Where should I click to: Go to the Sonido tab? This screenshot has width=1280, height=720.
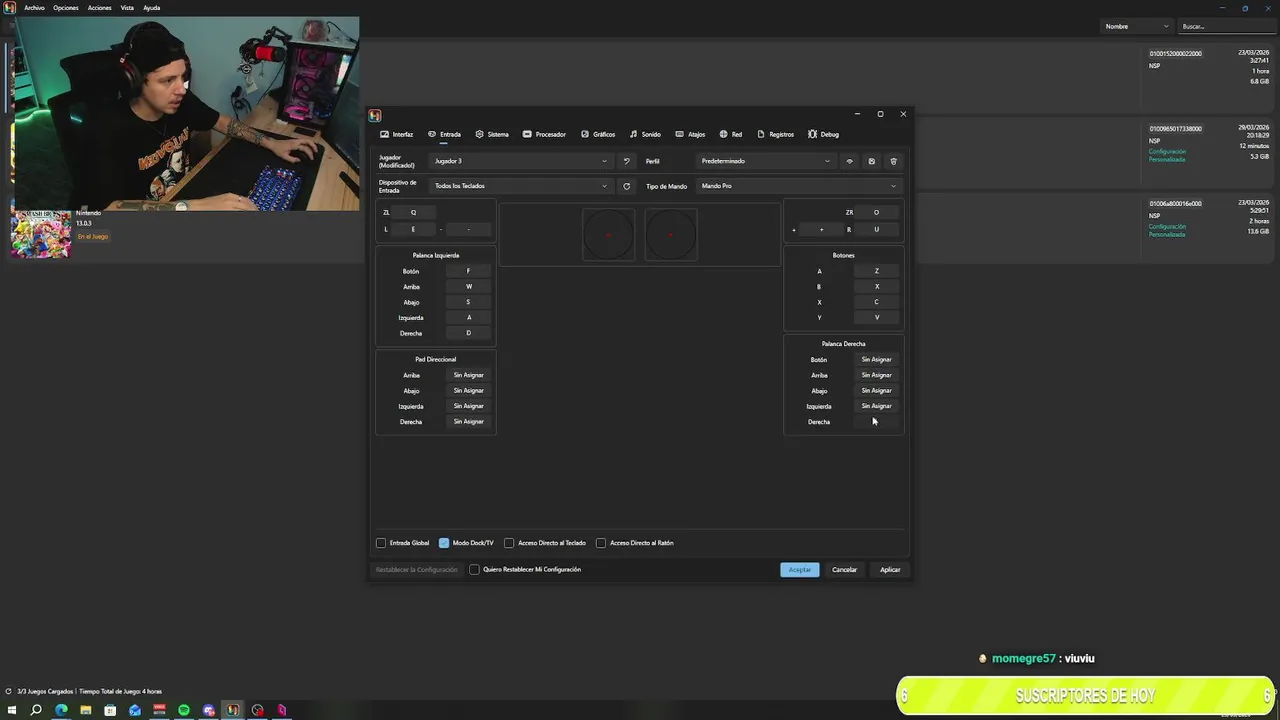point(645,134)
